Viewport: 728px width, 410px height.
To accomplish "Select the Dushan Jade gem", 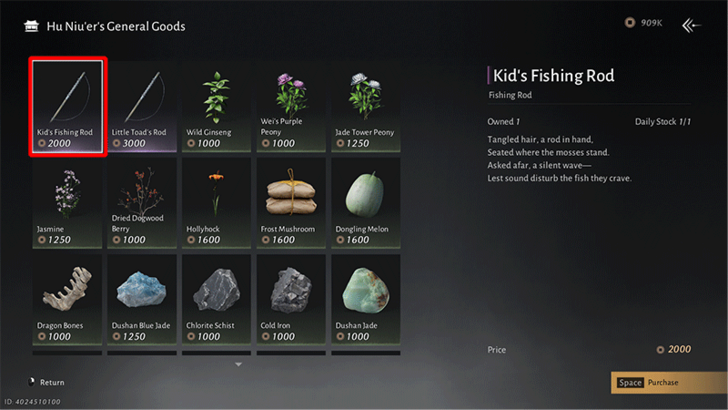I will [366, 298].
